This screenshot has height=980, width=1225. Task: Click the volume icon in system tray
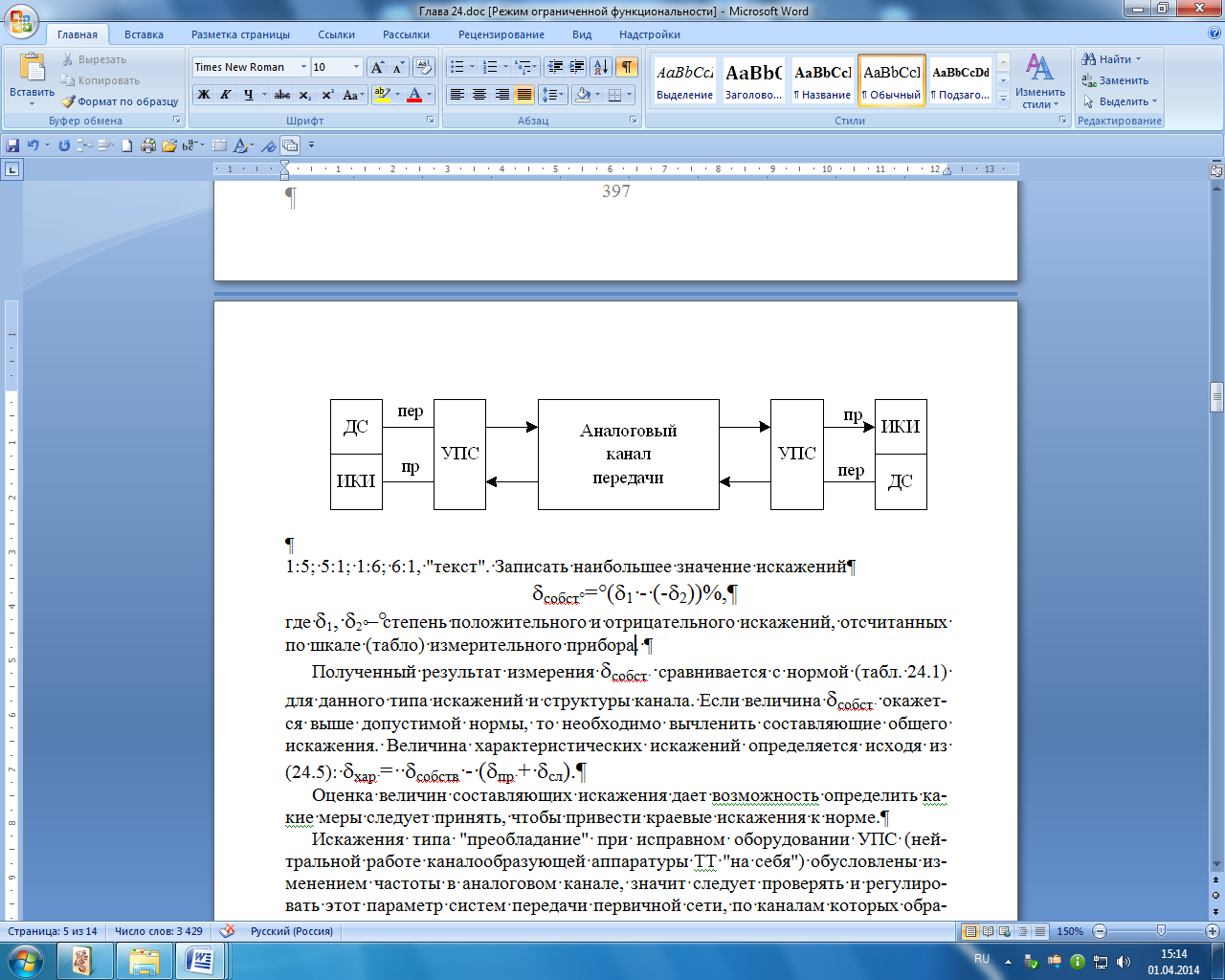point(1124,962)
